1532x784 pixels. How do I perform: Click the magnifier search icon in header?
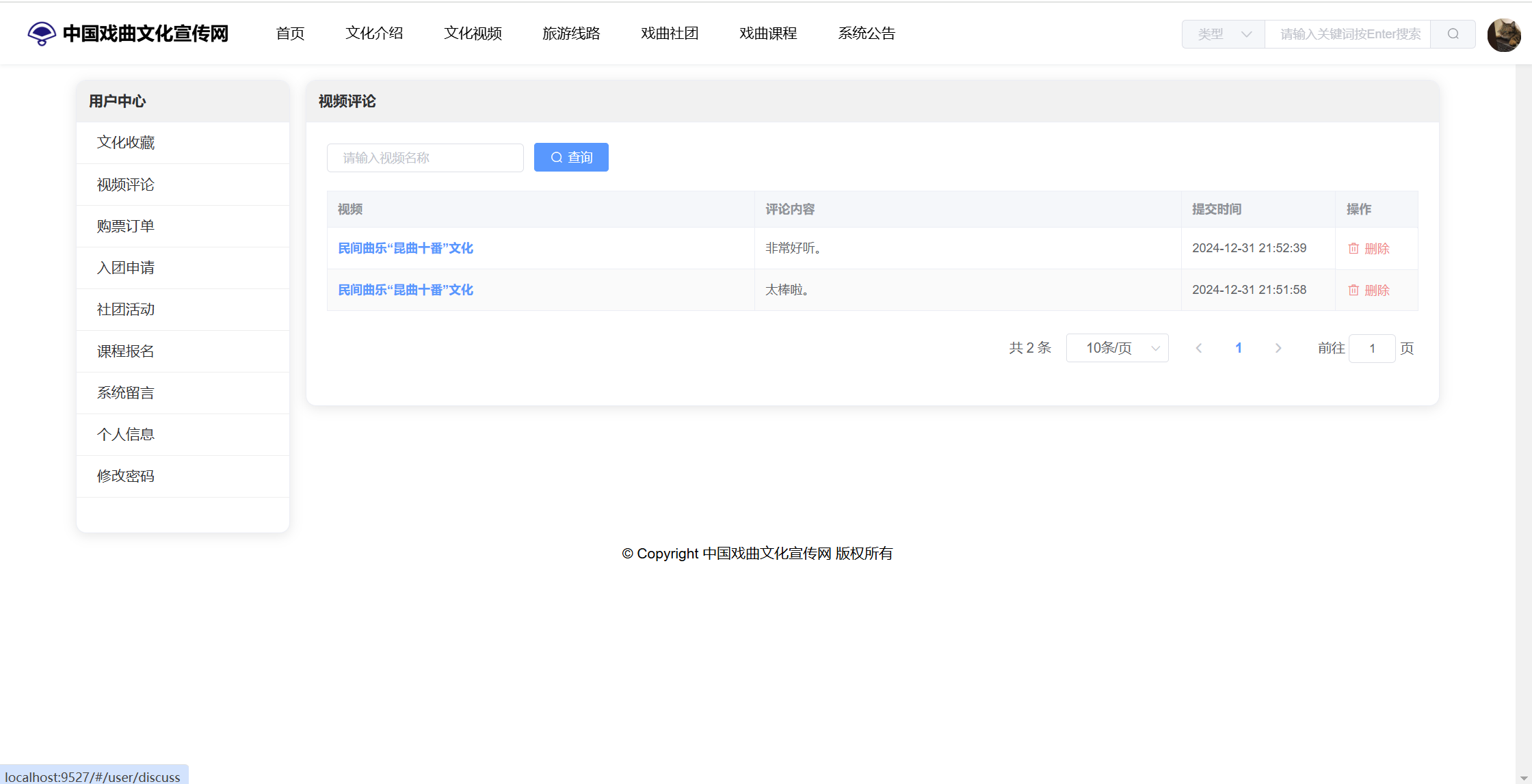pos(1453,34)
